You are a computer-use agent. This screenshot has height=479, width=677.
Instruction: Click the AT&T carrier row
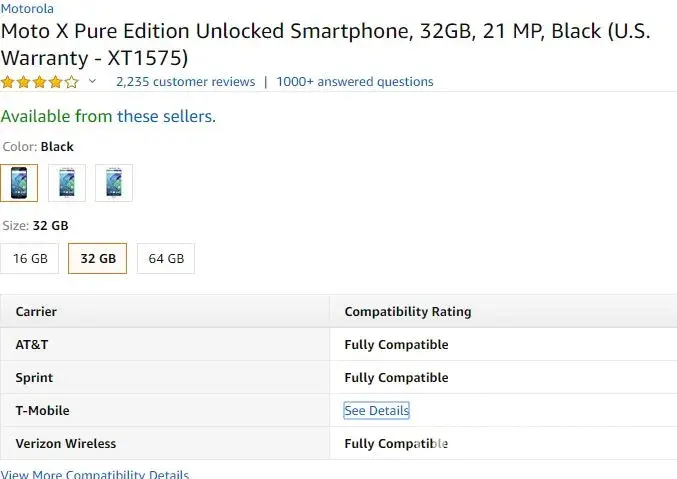32,345
